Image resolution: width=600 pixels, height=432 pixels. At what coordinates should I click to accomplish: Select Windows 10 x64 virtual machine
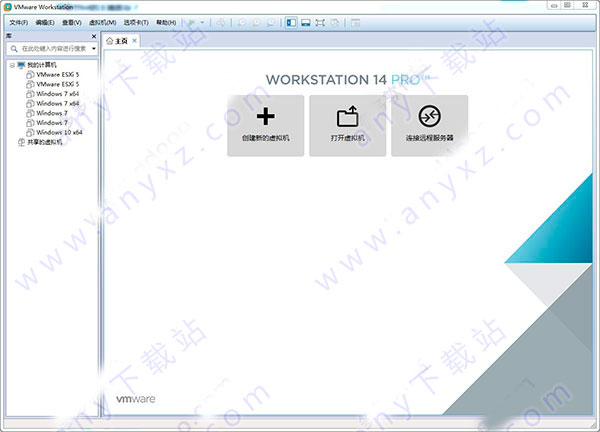point(59,132)
